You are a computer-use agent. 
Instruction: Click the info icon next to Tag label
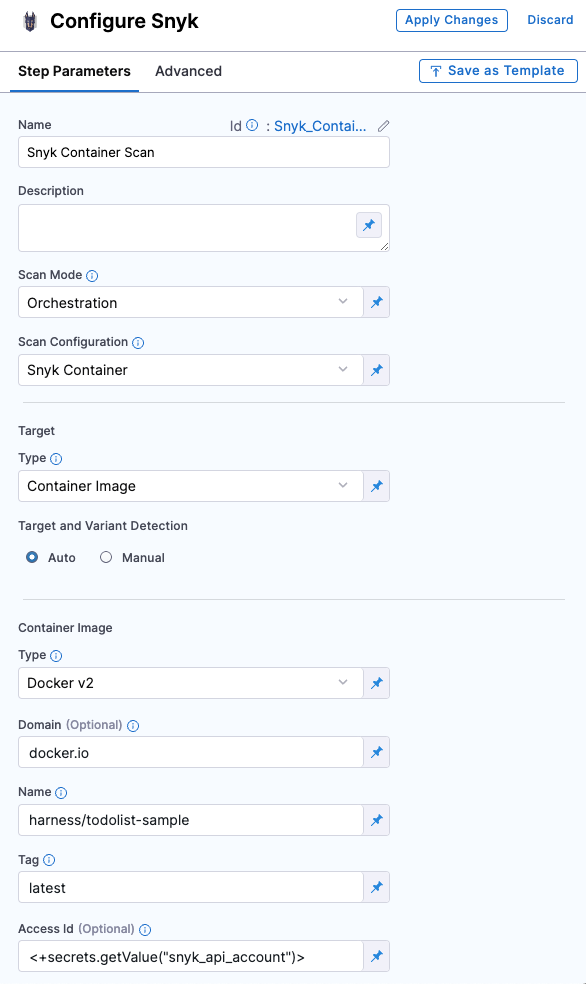pyautogui.click(x=49, y=860)
